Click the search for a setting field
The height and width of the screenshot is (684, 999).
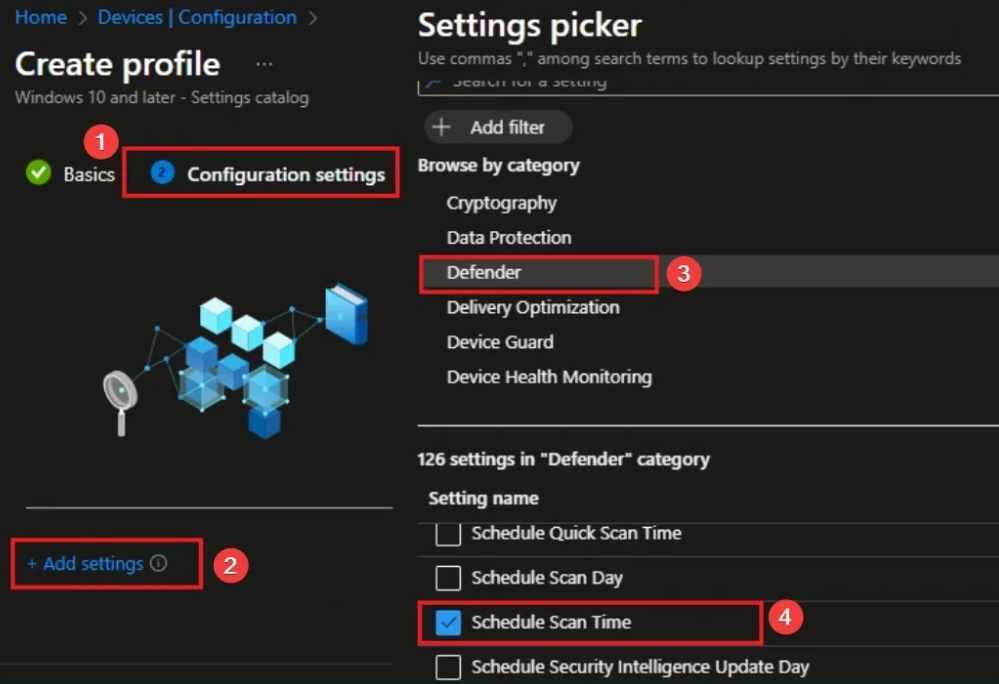708,85
